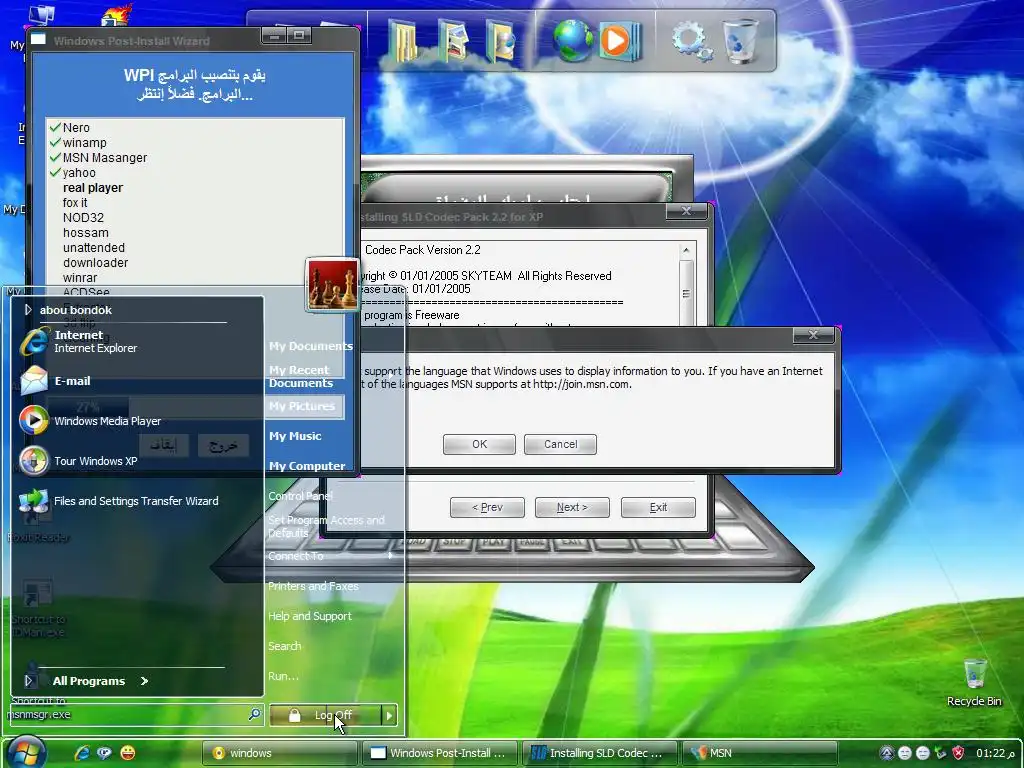Click Exit in the codec installer
This screenshot has height=768, width=1024.
(658, 507)
